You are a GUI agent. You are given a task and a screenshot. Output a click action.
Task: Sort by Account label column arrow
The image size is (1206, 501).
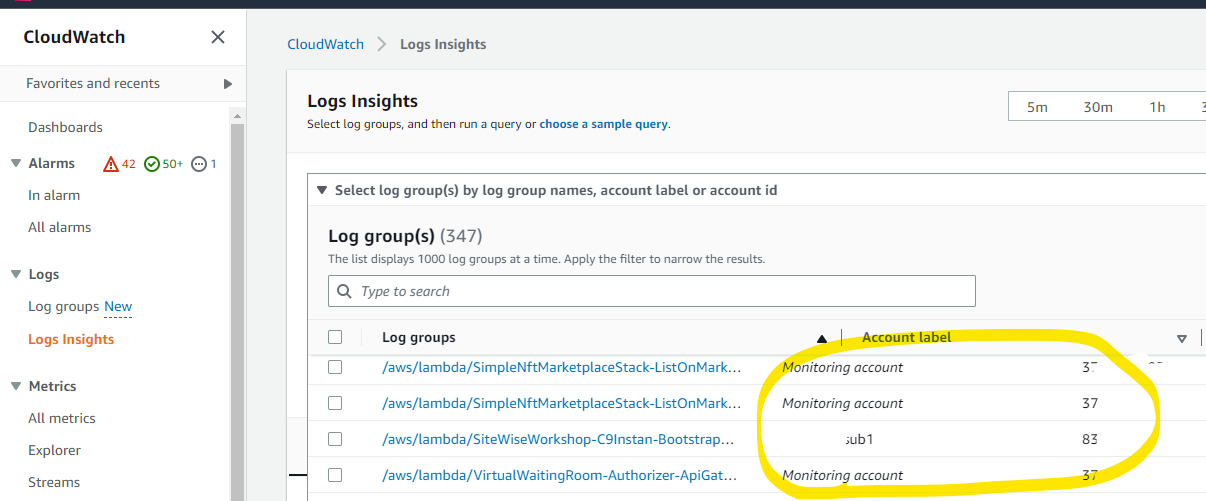pos(1181,338)
